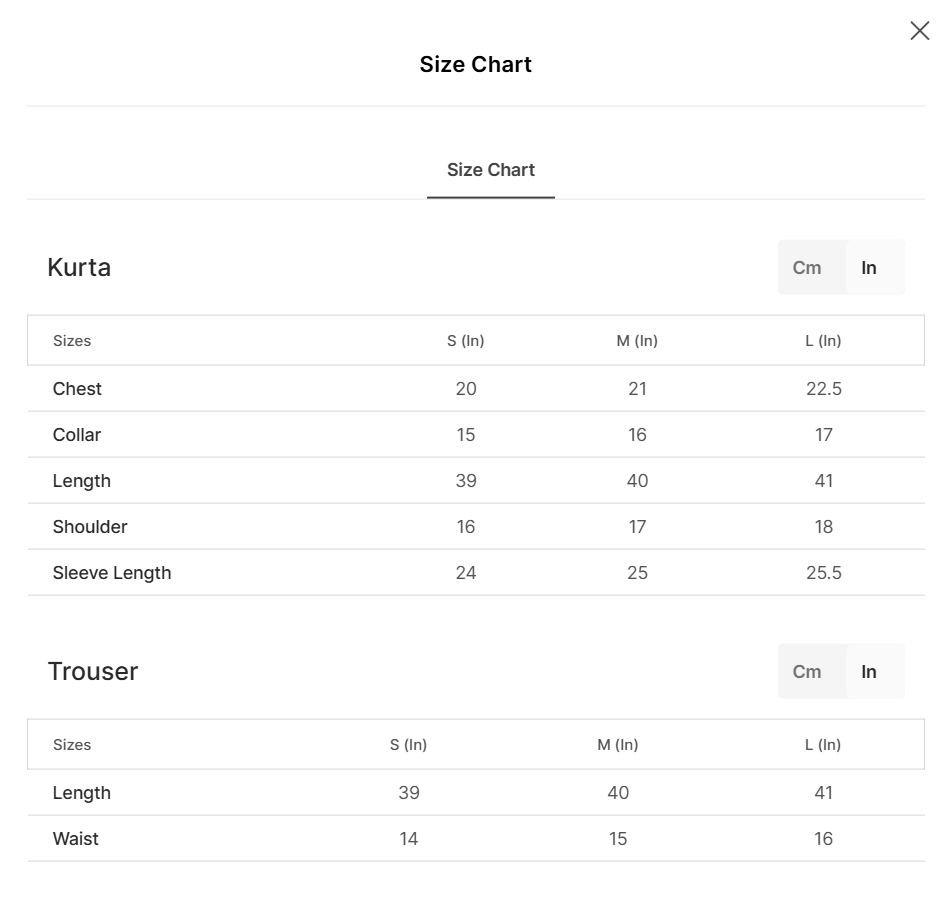
Task: Click the Waist S value 14
Action: (x=409, y=839)
